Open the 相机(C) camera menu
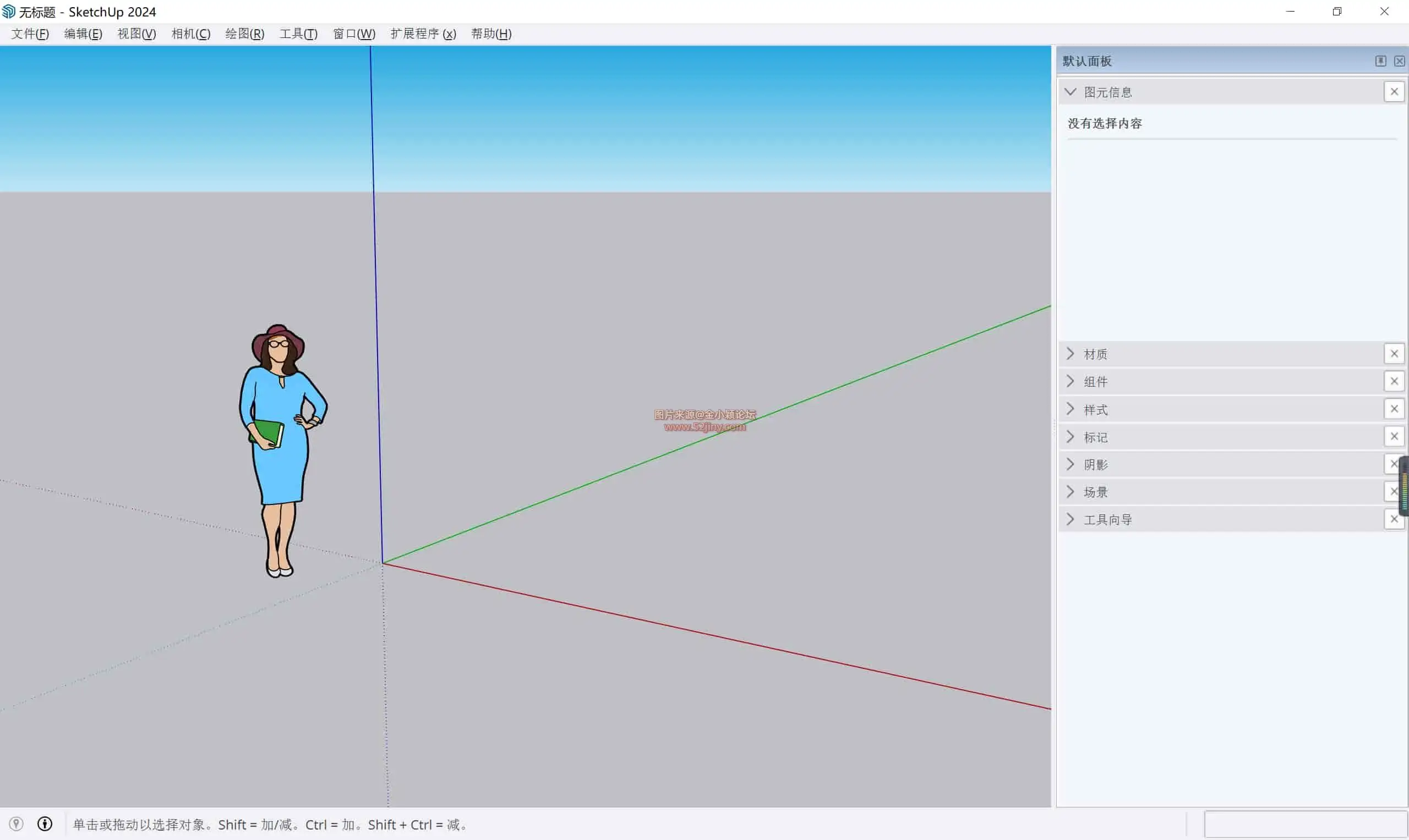 [x=191, y=34]
